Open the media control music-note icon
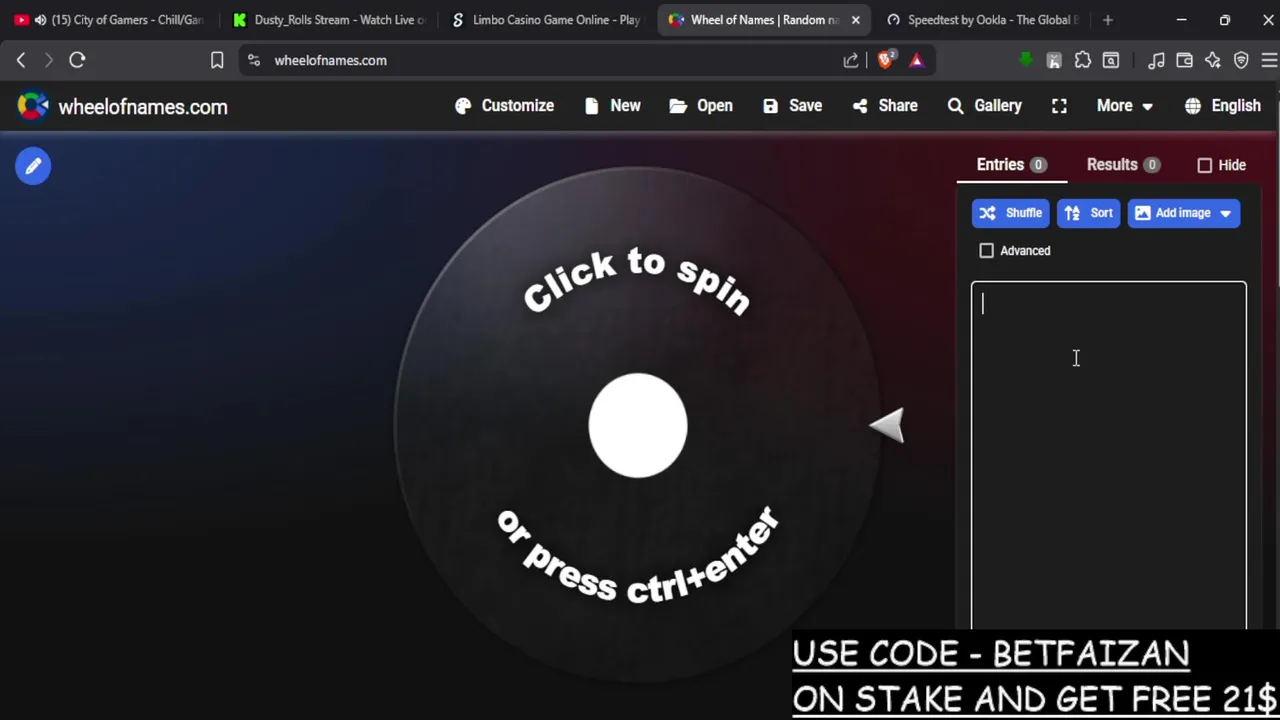 (1156, 60)
